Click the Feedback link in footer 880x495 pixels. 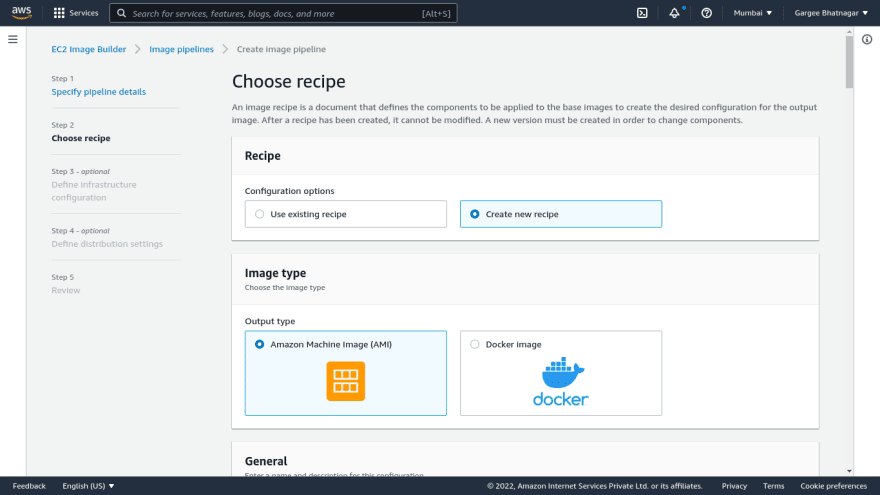click(x=29, y=486)
